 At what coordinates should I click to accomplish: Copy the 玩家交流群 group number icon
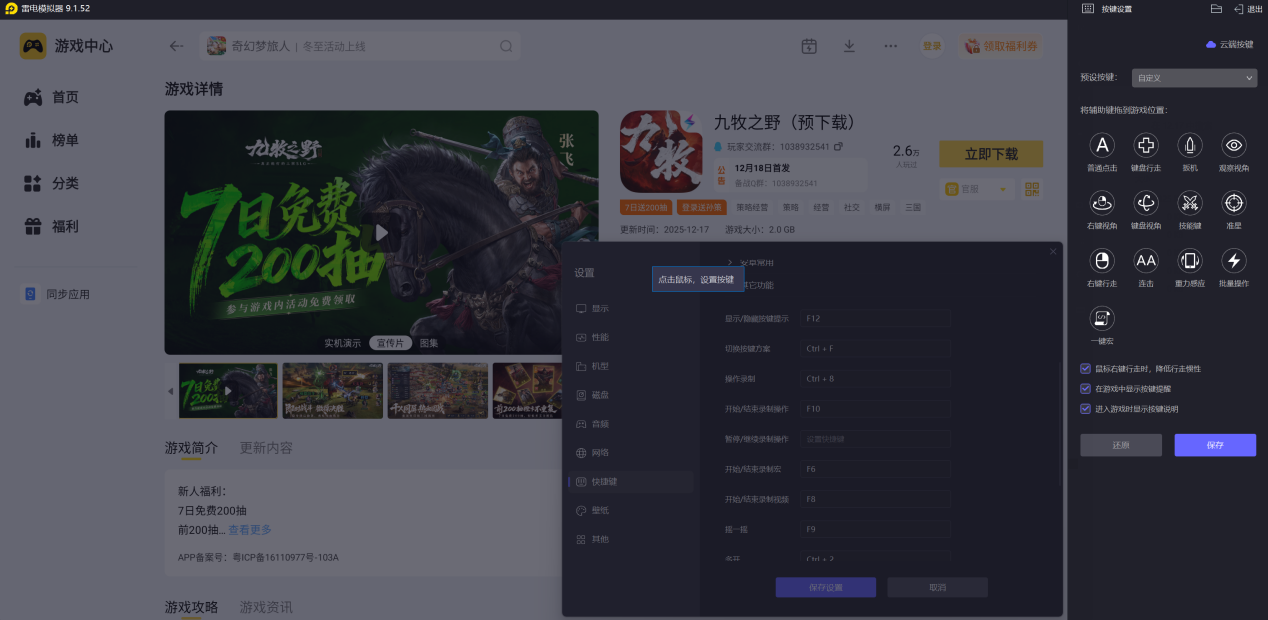pyautogui.click(x=838, y=147)
